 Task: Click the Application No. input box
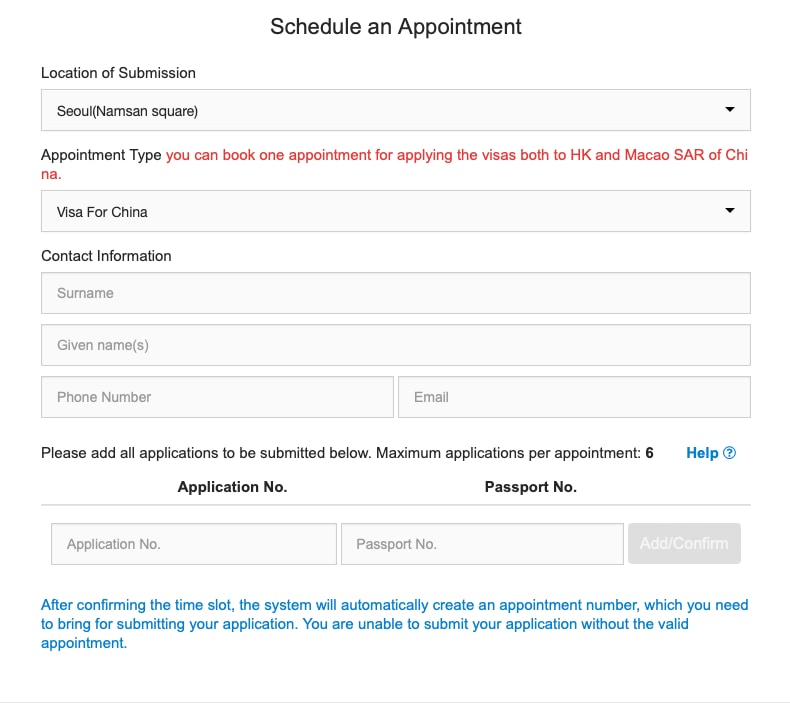pyautogui.click(x=194, y=544)
